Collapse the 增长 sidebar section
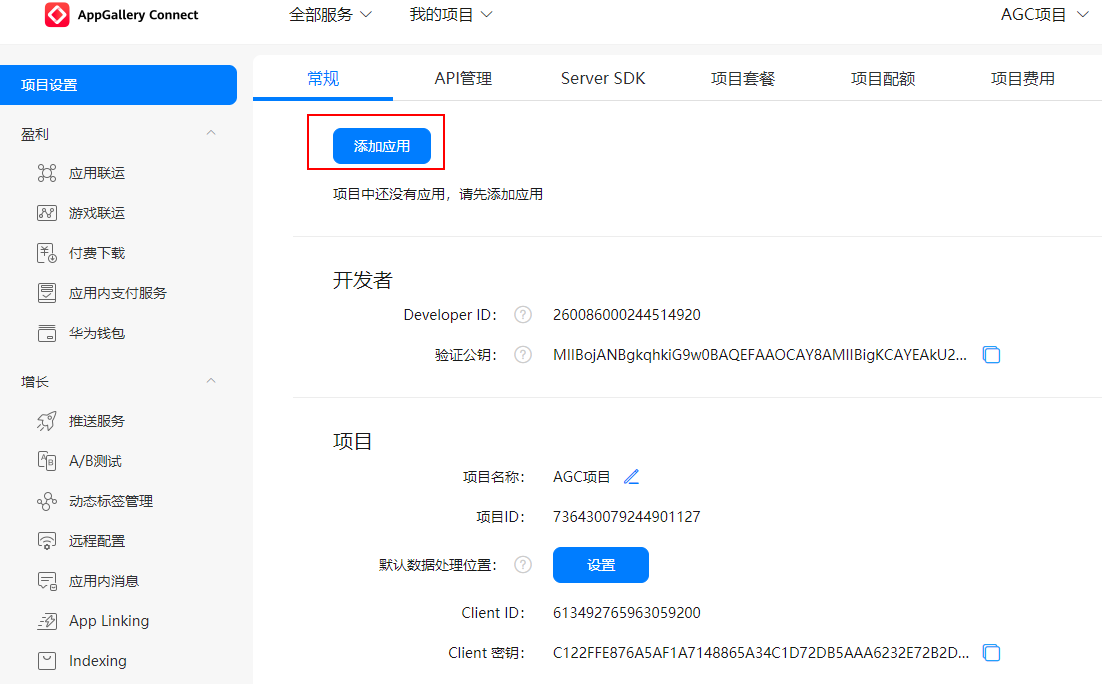Image resolution: width=1102 pixels, height=684 pixels. coord(211,381)
